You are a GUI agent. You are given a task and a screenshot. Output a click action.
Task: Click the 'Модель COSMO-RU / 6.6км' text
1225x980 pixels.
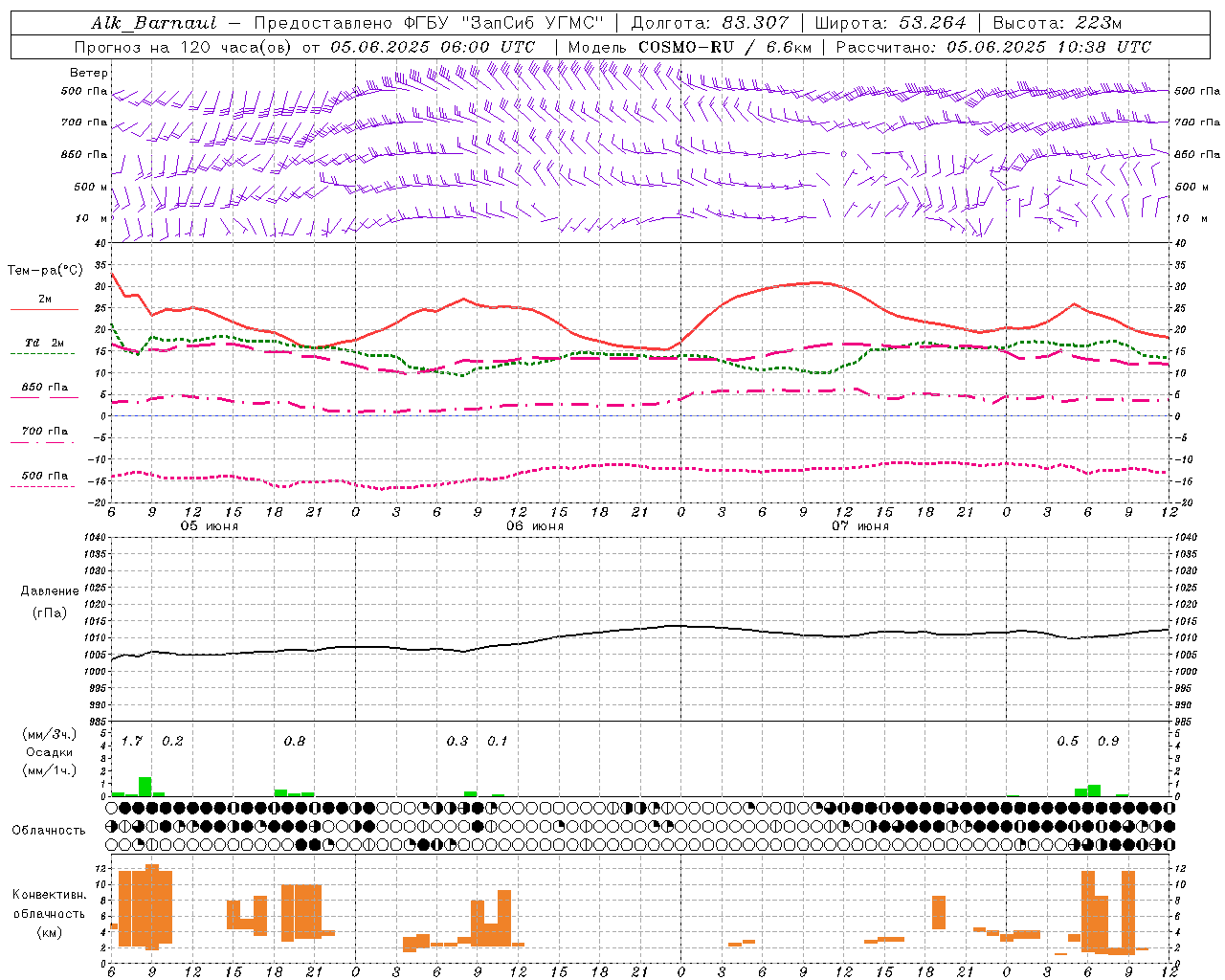point(690,47)
